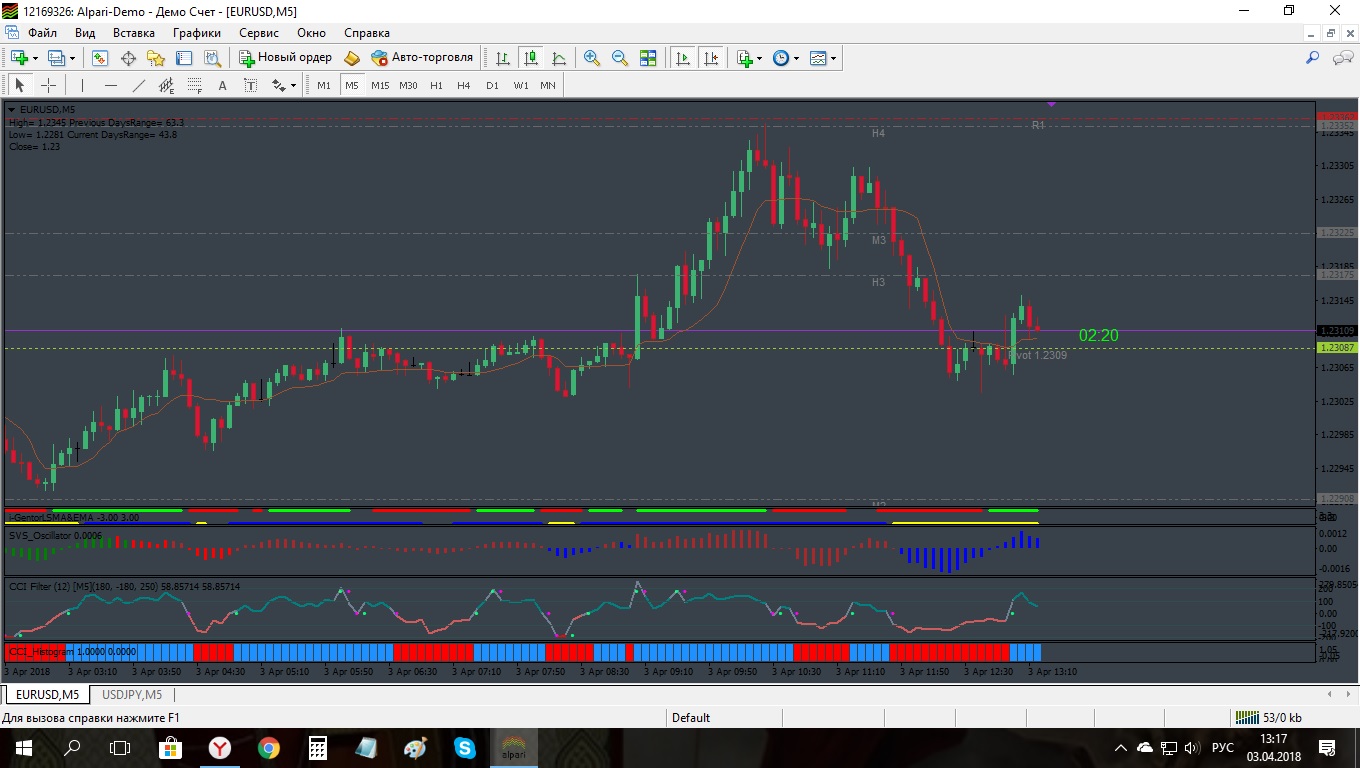This screenshot has height=768, width=1360.
Task: Toggle the Авто-торговля button
Action: [421, 58]
